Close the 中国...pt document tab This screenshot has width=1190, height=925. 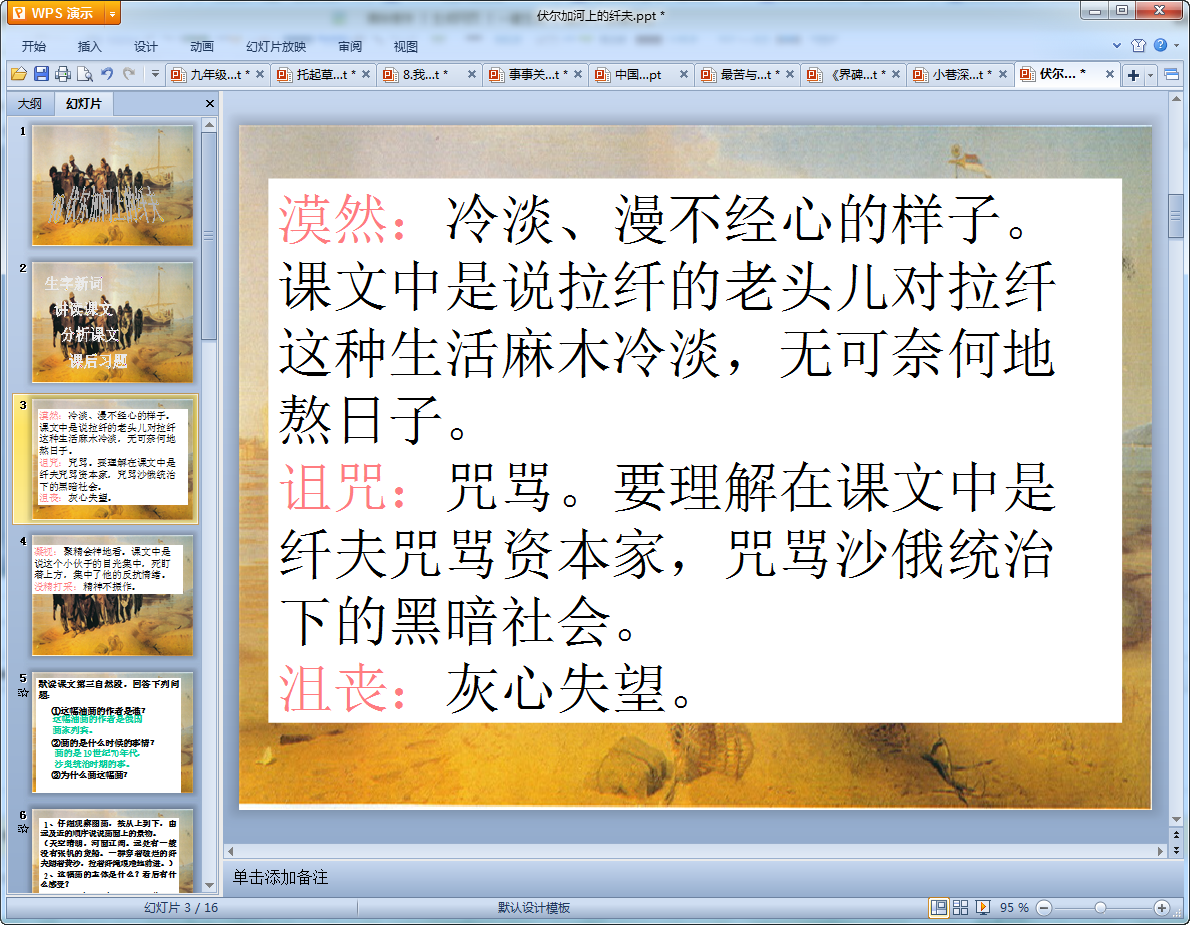(684, 74)
